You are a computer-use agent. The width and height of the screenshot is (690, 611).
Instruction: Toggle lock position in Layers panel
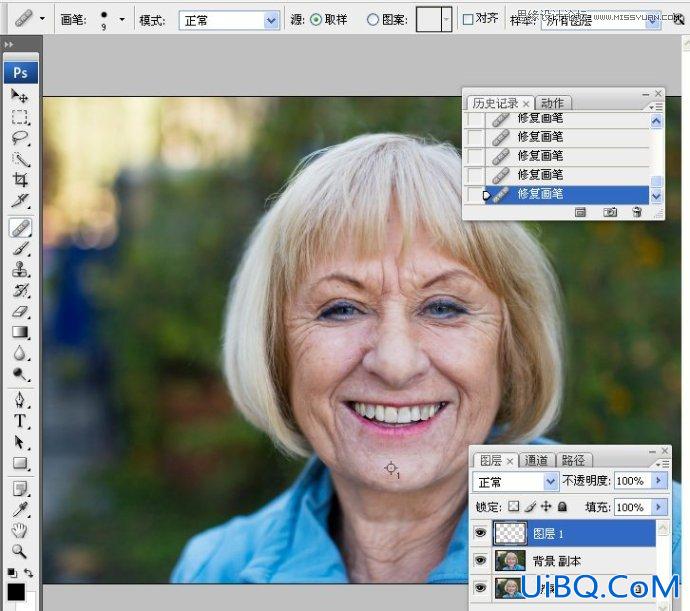click(x=546, y=506)
